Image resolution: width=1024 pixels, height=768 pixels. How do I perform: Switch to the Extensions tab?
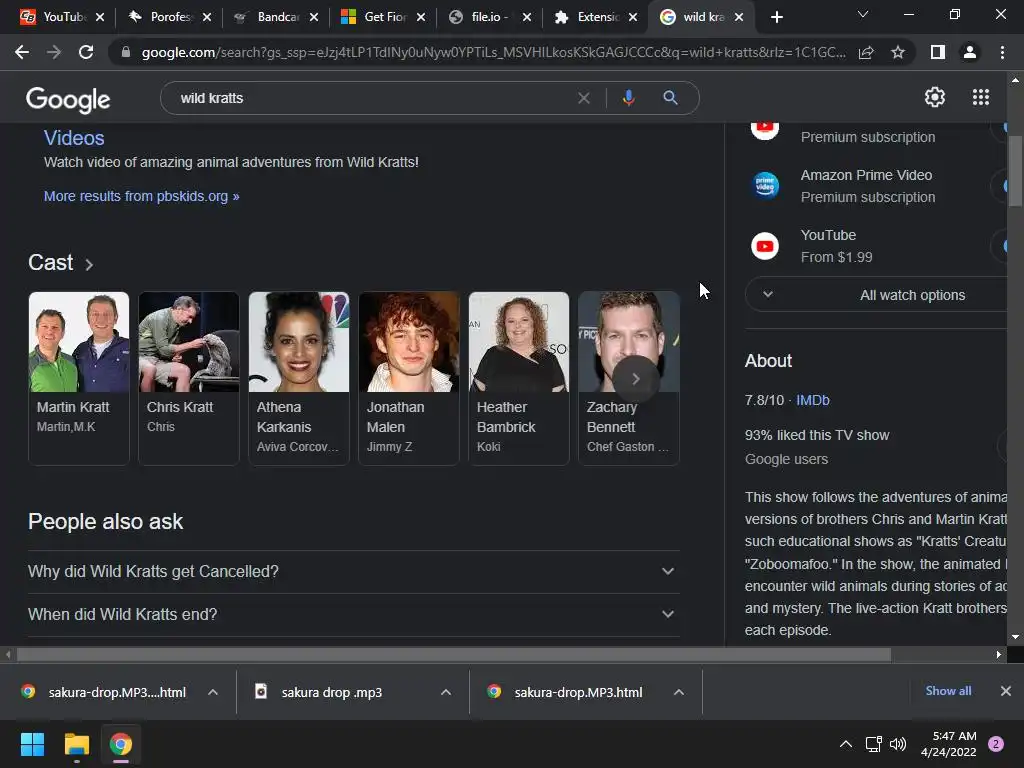(x=589, y=17)
